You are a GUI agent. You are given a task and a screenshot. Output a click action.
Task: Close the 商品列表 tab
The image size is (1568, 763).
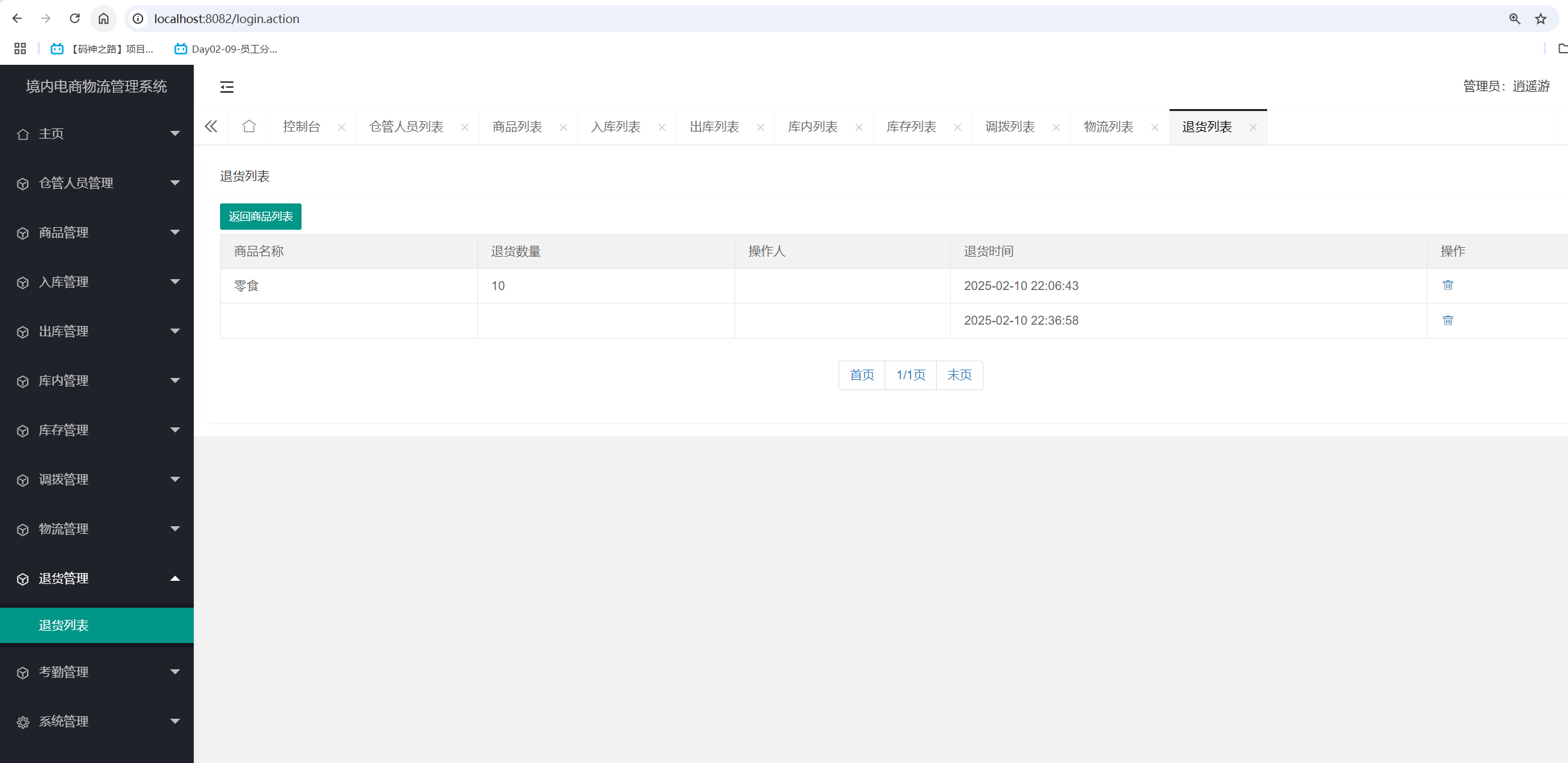563,127
